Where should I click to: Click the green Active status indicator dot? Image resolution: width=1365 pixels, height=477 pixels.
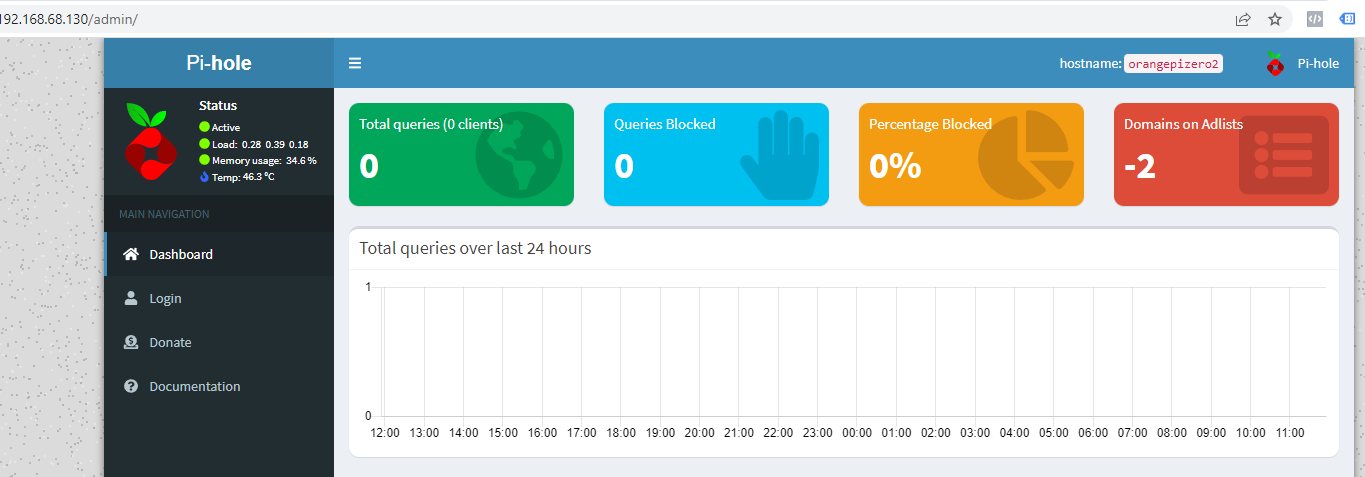[x=204, y=127]
